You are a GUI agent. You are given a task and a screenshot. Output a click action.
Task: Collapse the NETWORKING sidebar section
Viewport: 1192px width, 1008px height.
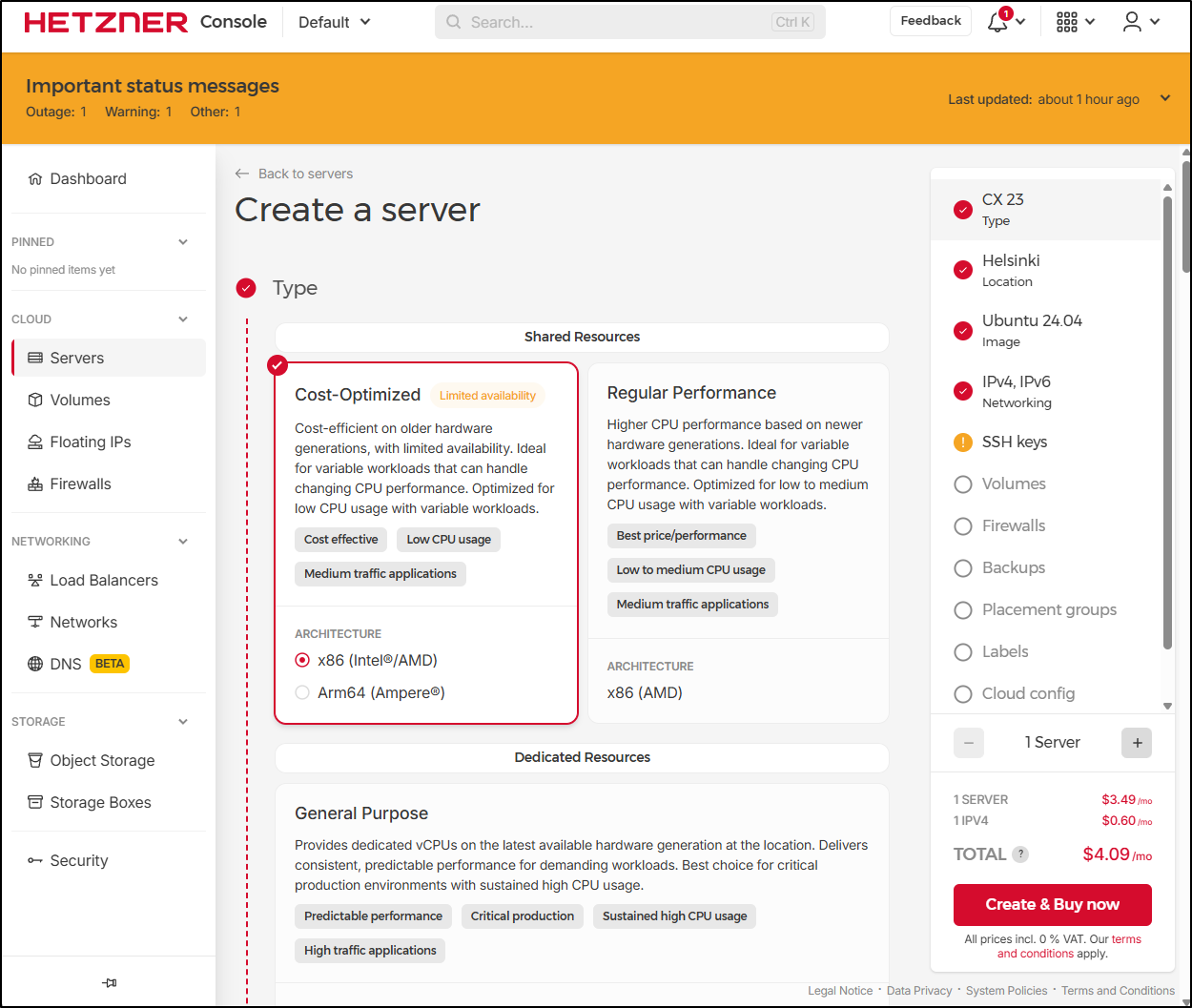pyautogui.click(x=183, y=542)
